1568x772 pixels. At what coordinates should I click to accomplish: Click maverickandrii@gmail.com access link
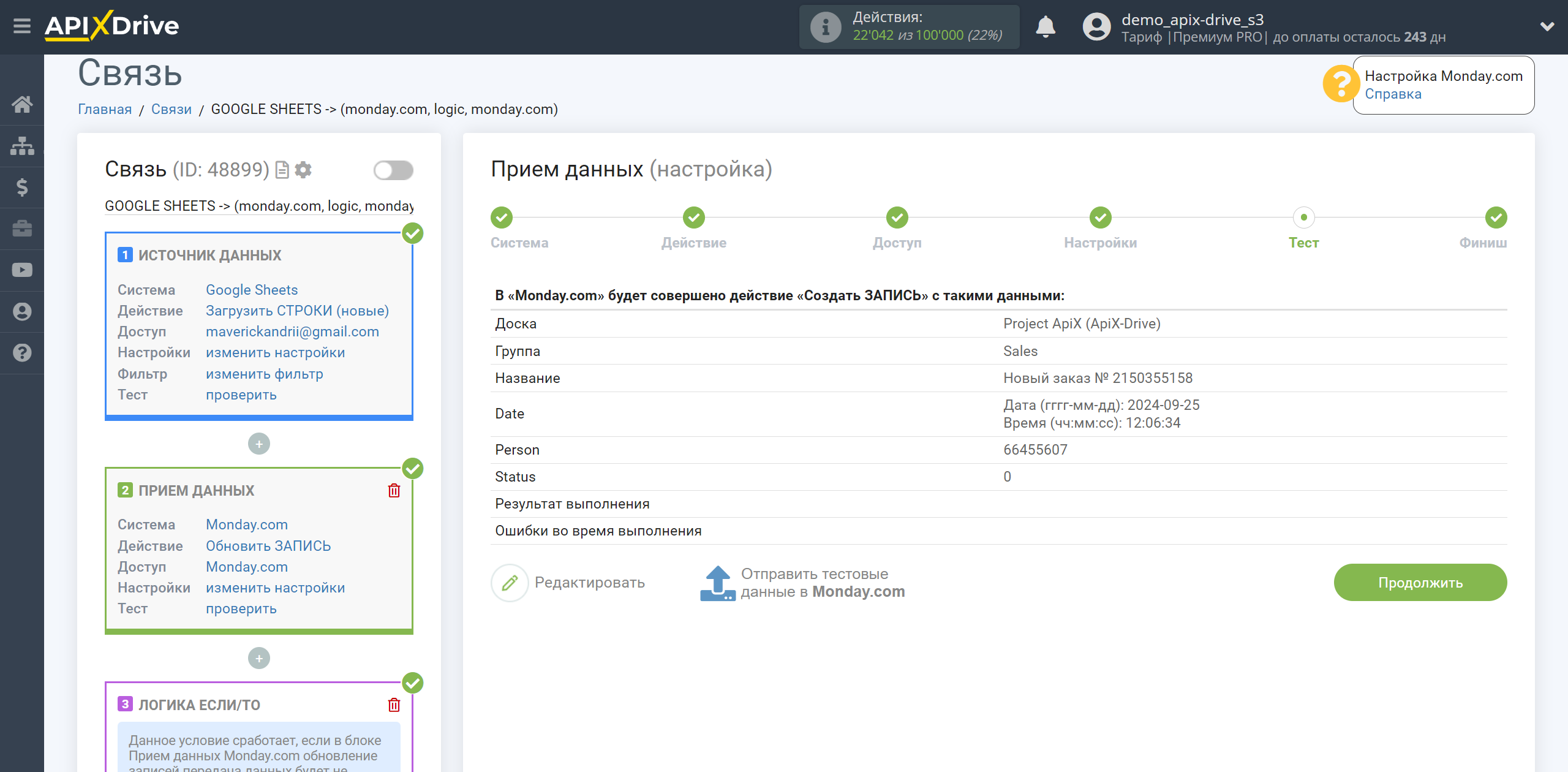(292, 331)
